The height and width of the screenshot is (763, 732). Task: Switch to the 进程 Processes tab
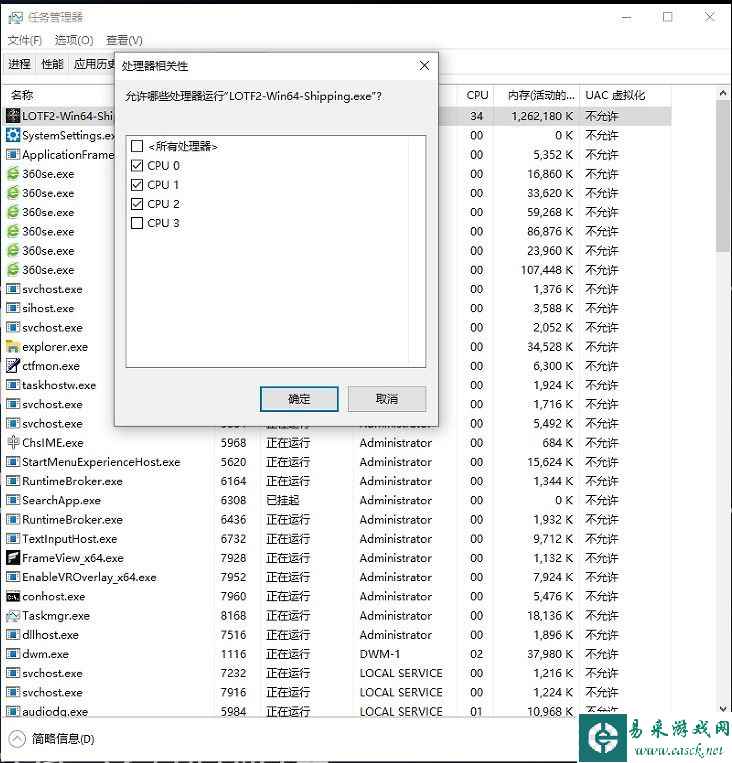coord(19,64)
